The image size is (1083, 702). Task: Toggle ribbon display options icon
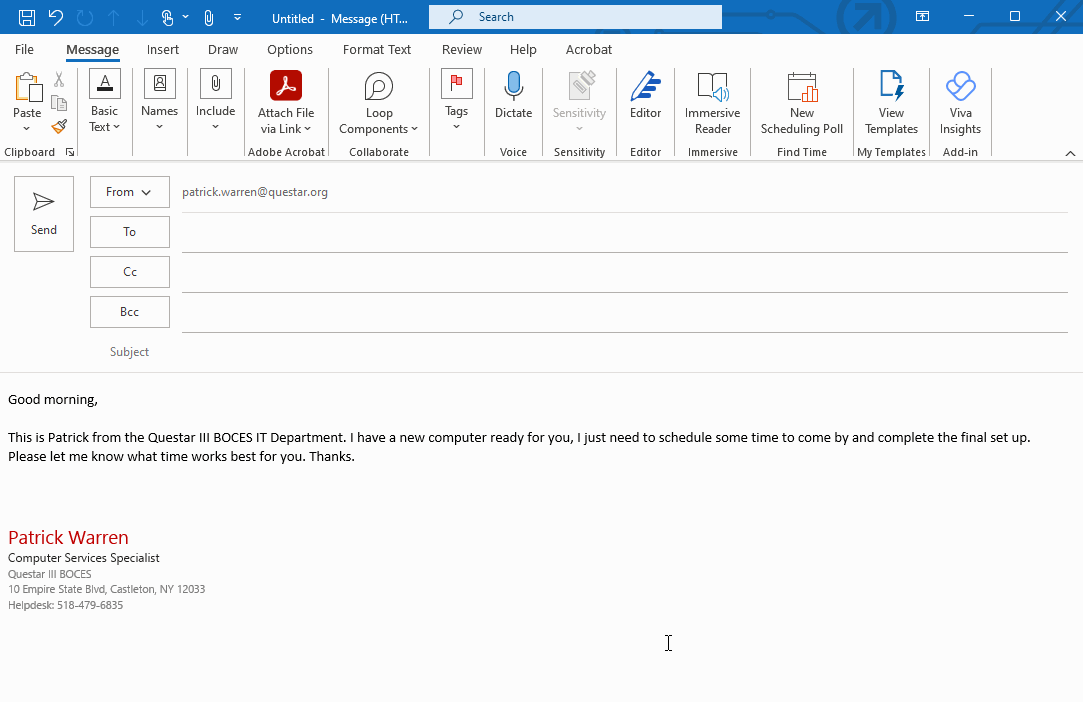pos(922,17)
